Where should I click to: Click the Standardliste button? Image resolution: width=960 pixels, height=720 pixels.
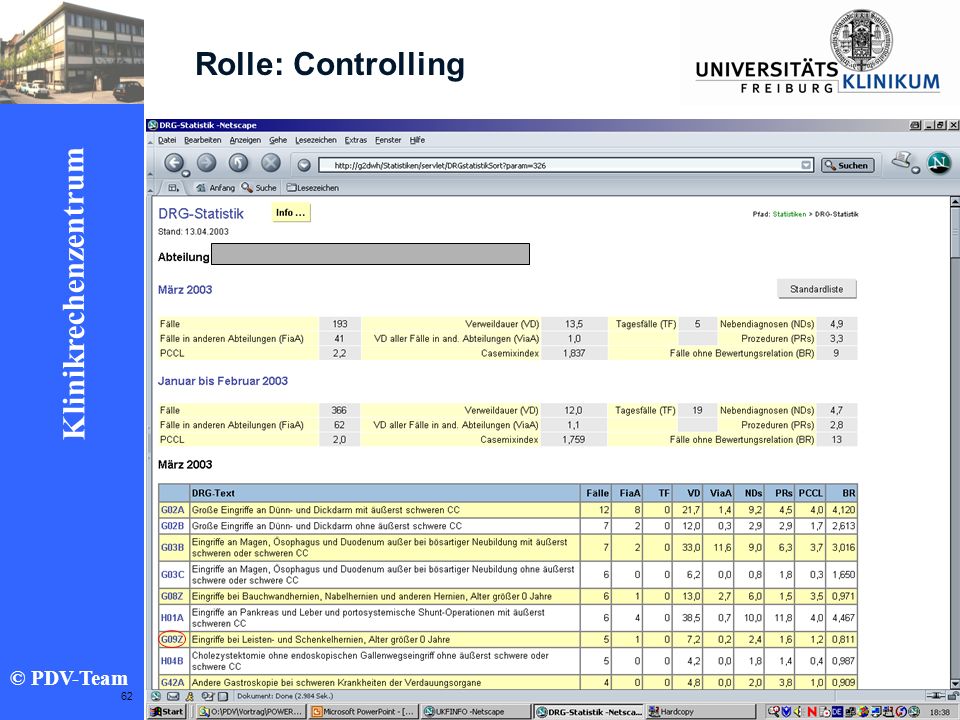(x=817, y=289)
